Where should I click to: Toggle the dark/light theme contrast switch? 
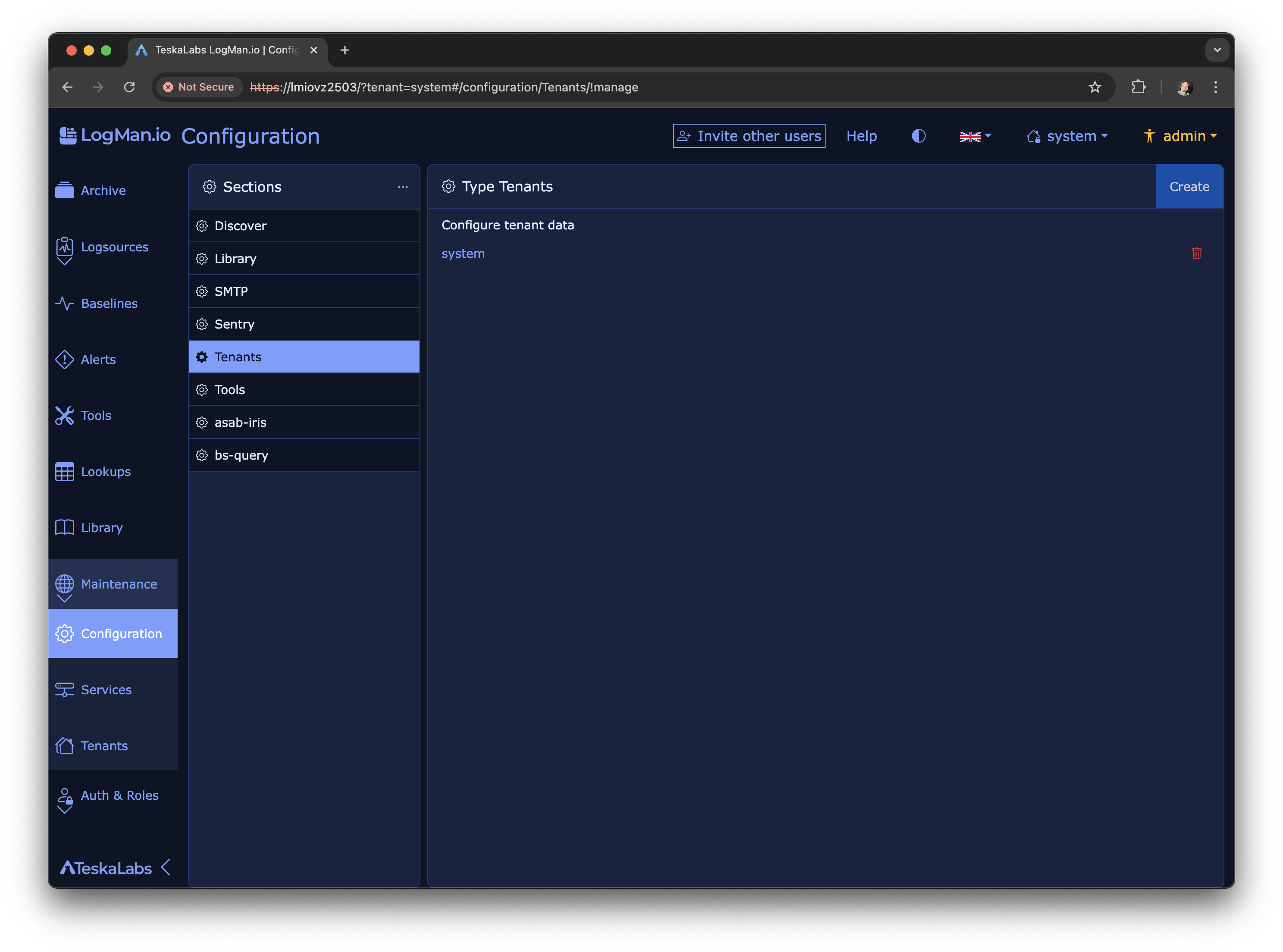pyautogui.click(x=918, y=136)
